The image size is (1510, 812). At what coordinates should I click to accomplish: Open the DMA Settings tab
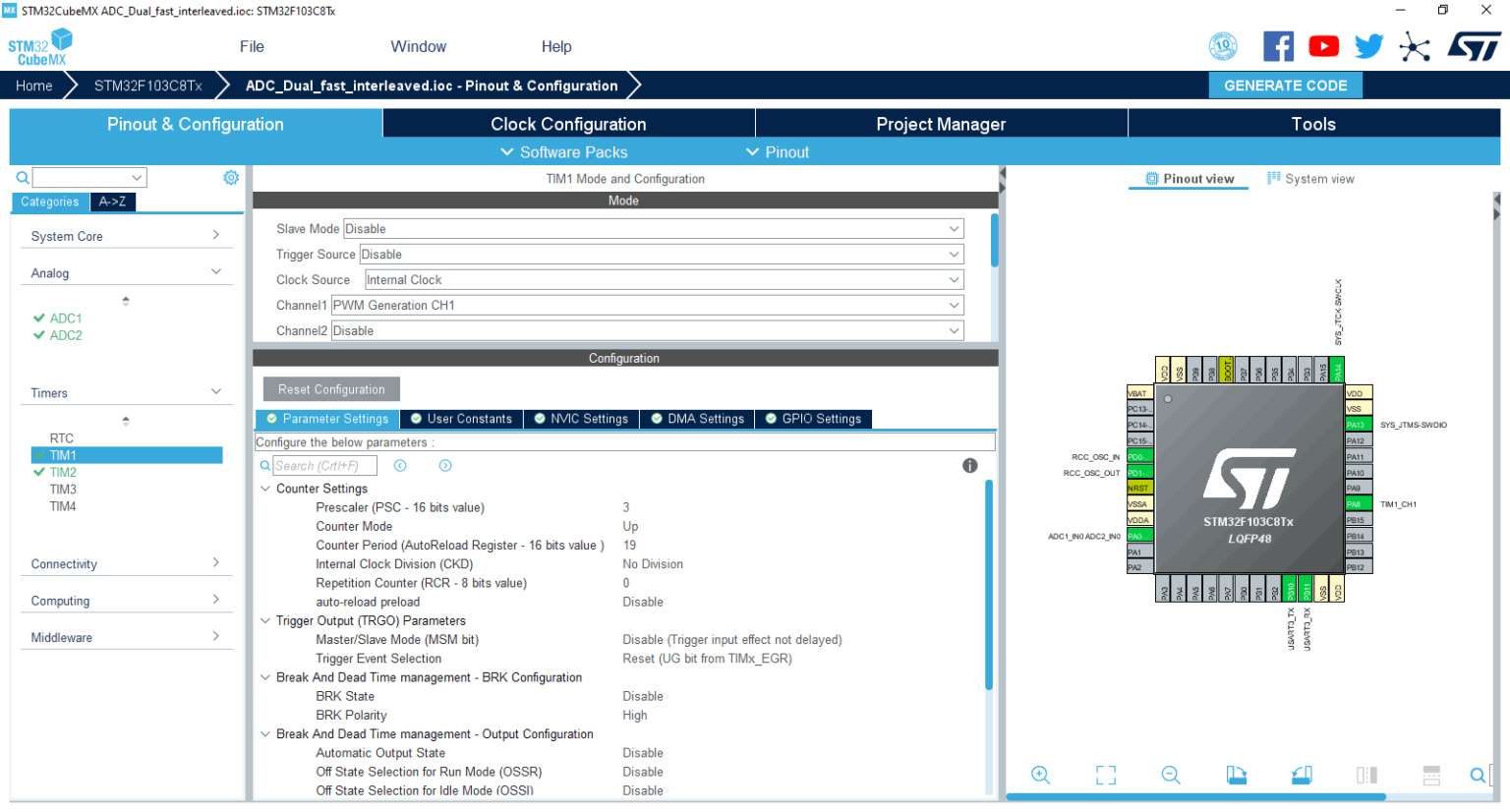697,419
